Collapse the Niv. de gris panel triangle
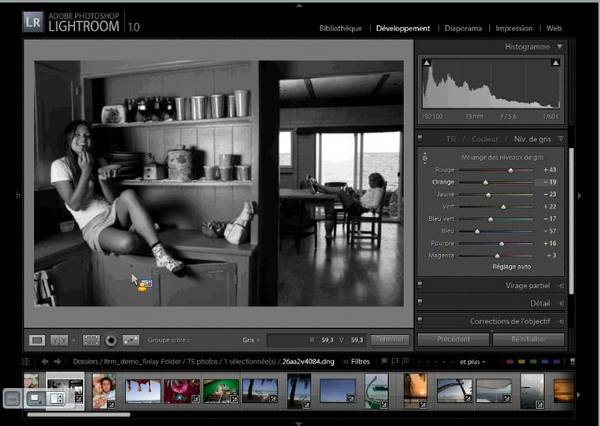 pyautogui.click(x=561, y=139)
